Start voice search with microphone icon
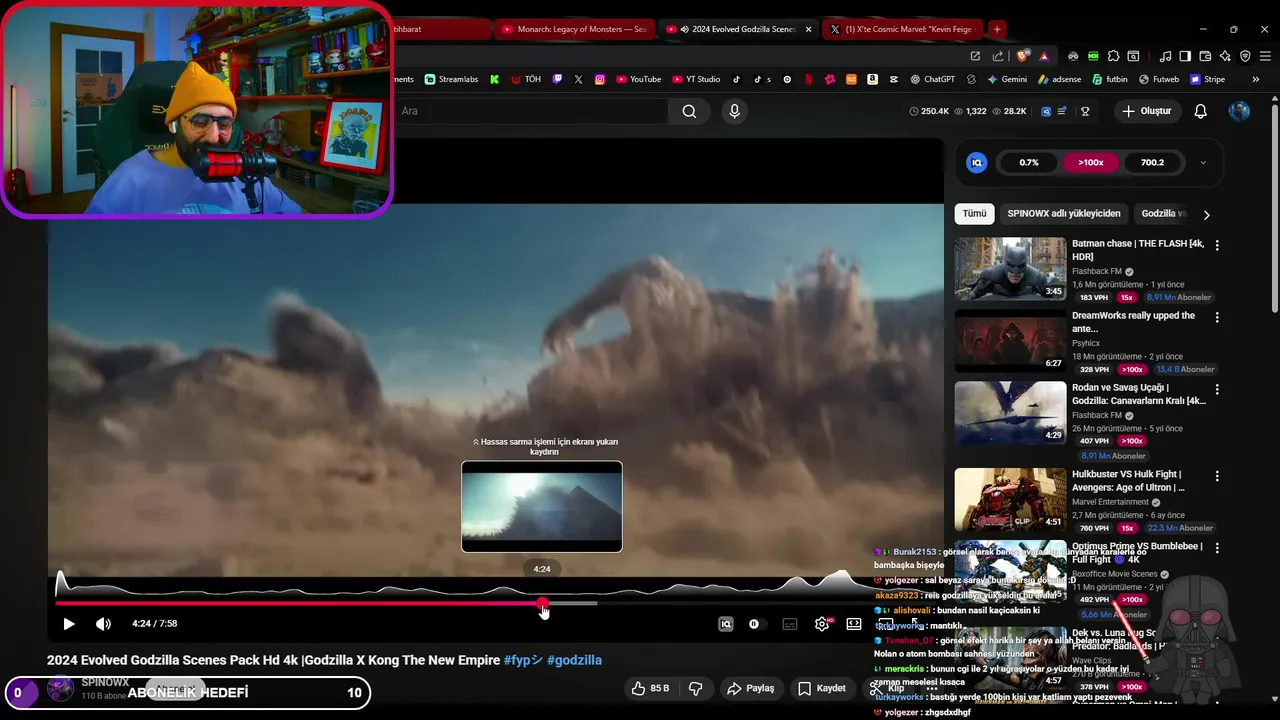 [x=734, y=111]
